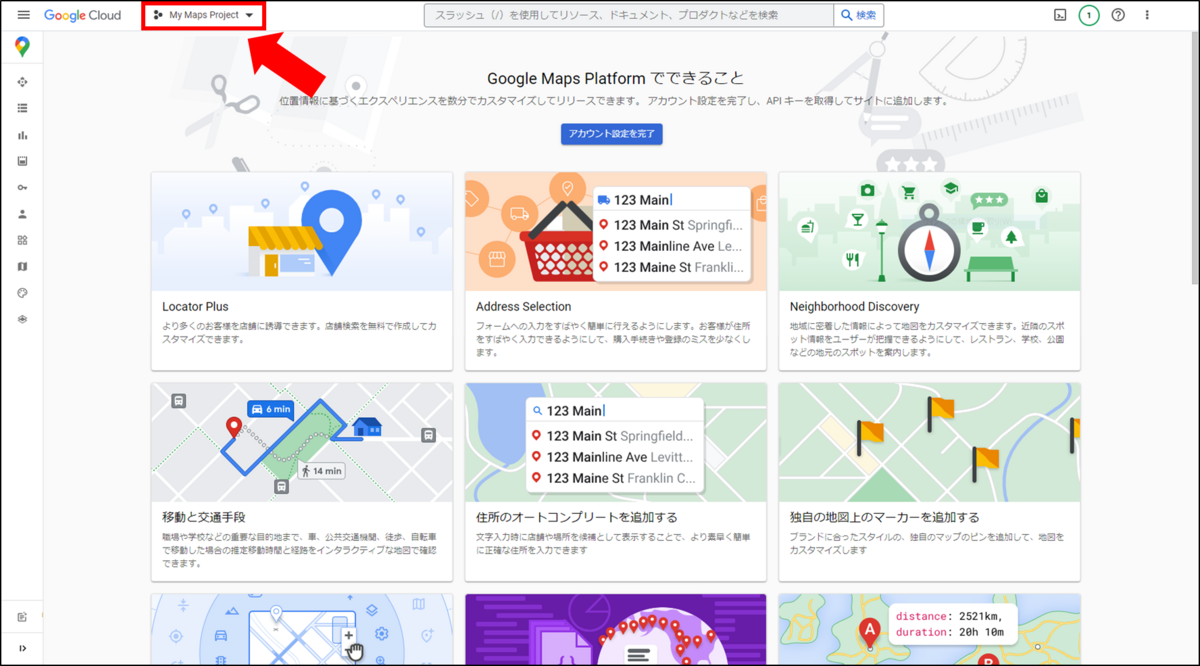Click the 移動と交通手段 card title
The height and width of the screenshot is (666, 1200).
[202, 517]
